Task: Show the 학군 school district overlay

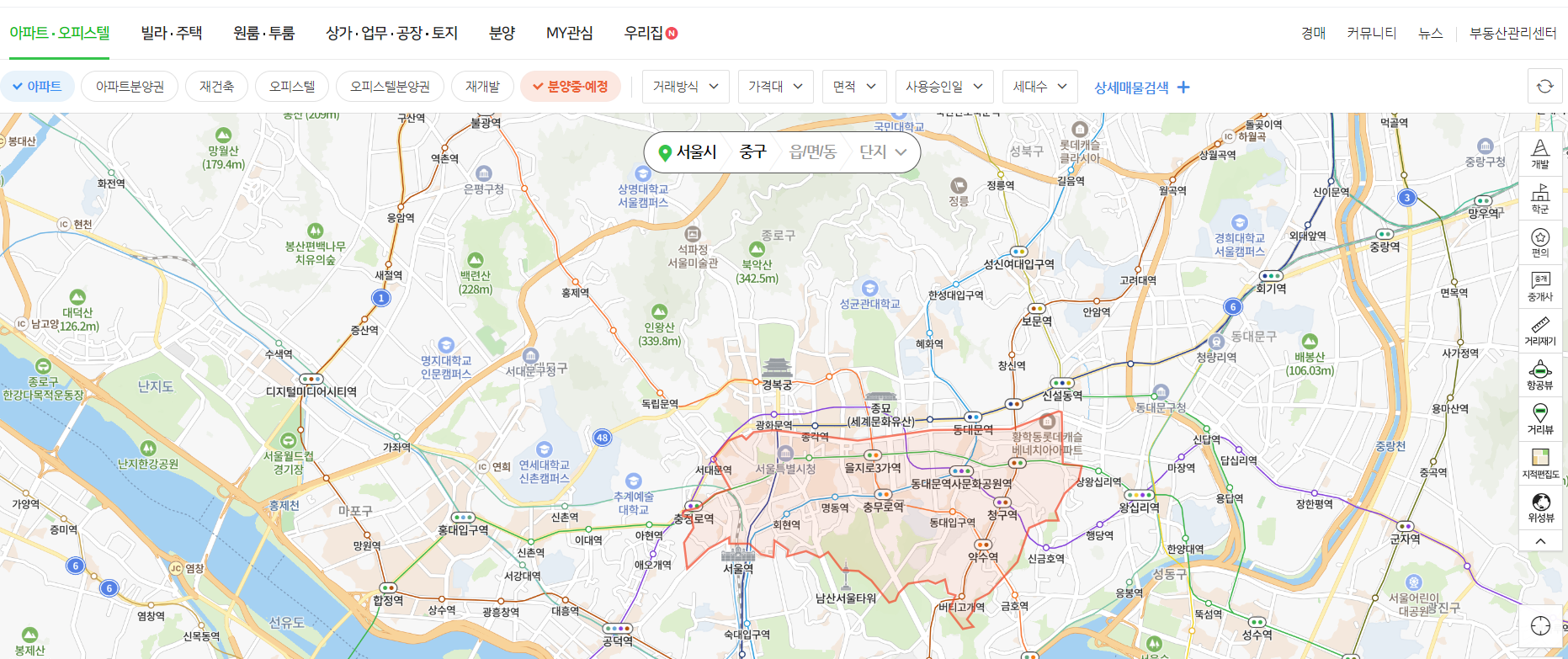Action: [1540, 199]
